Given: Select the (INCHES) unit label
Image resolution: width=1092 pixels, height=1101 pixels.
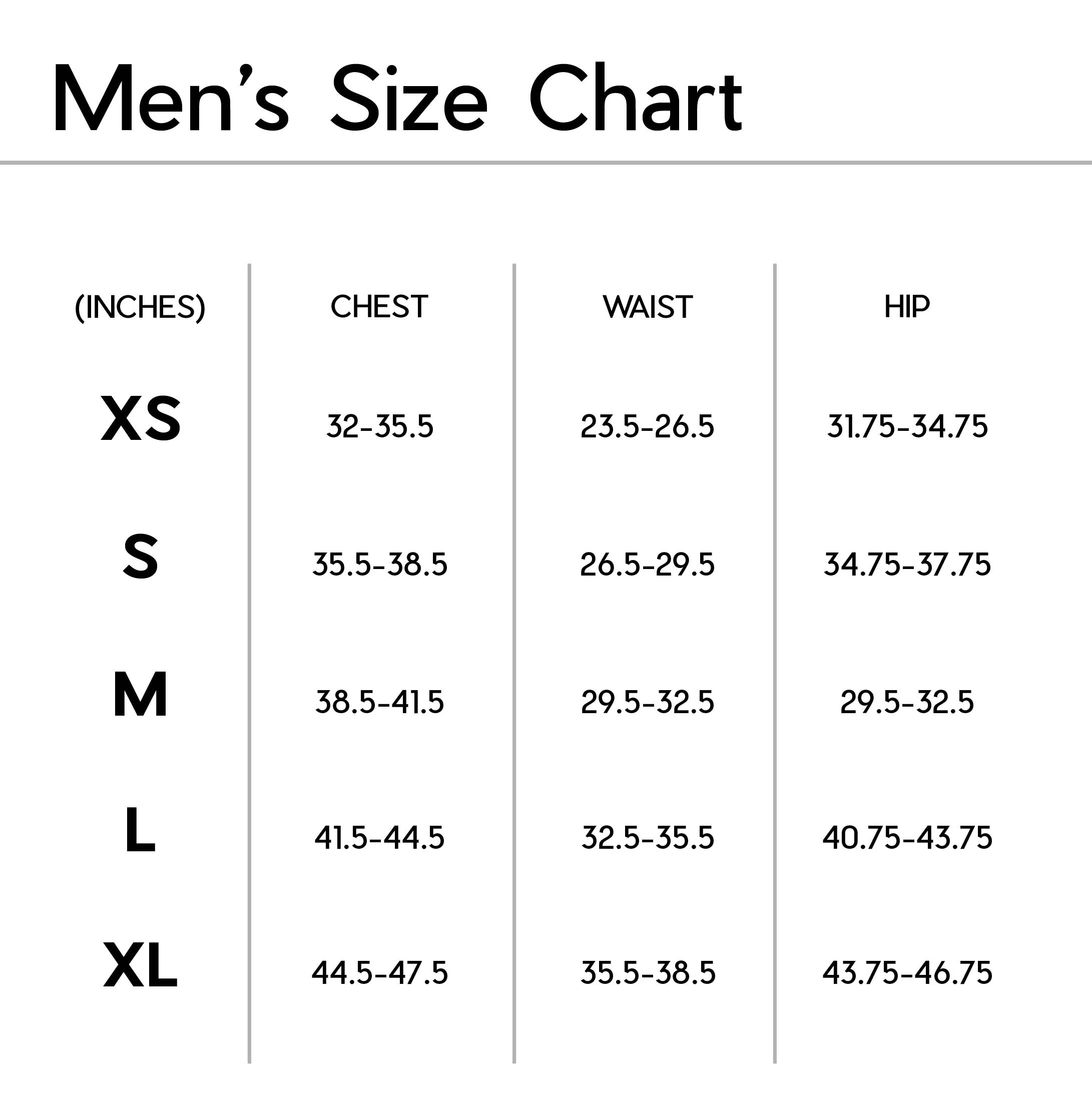Looking at the screenshot, I should (x=140, y=307).
